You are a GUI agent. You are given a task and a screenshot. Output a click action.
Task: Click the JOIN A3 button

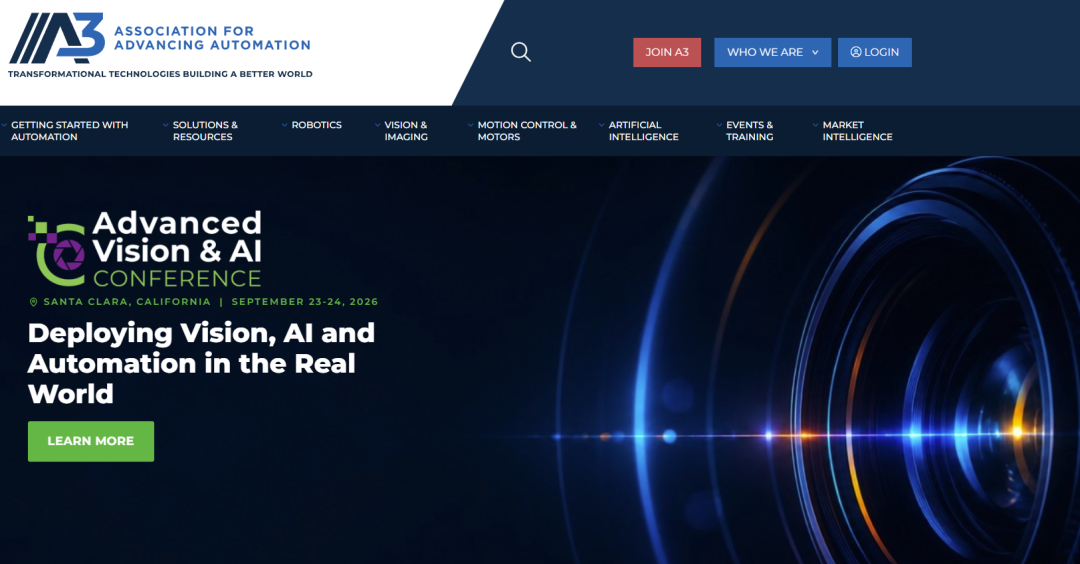tap(667, 52)
